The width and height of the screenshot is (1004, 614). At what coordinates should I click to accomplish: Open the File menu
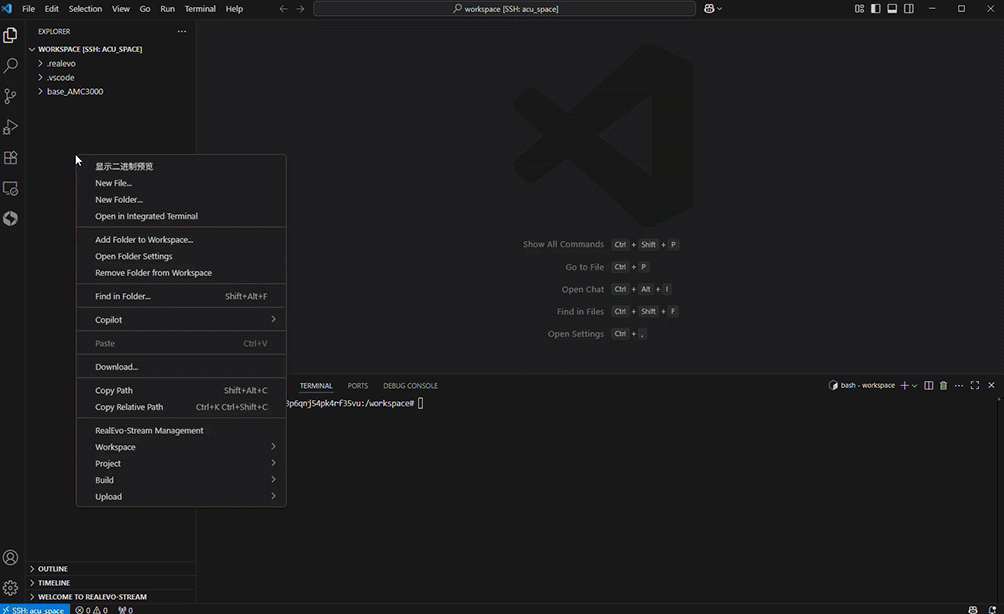coord(28,9)
